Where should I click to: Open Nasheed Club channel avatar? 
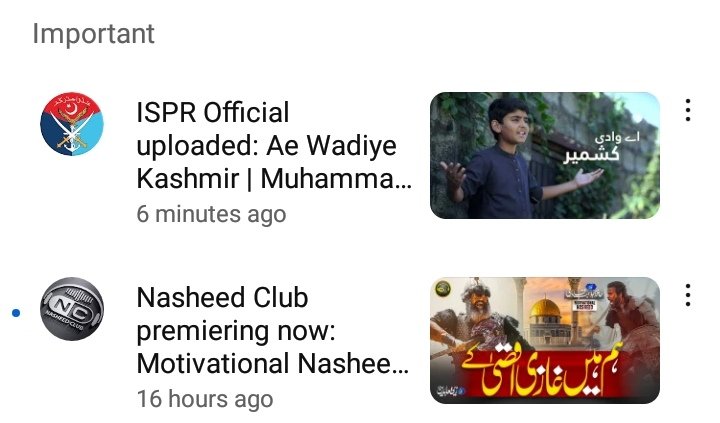click(x=72, y=309)
